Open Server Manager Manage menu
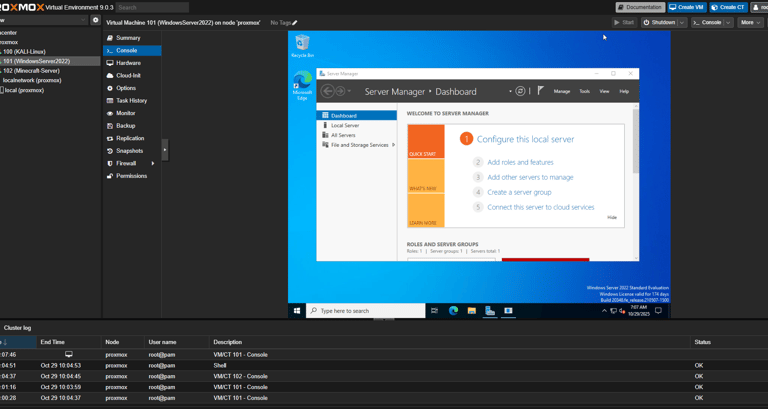 (562, 92)
